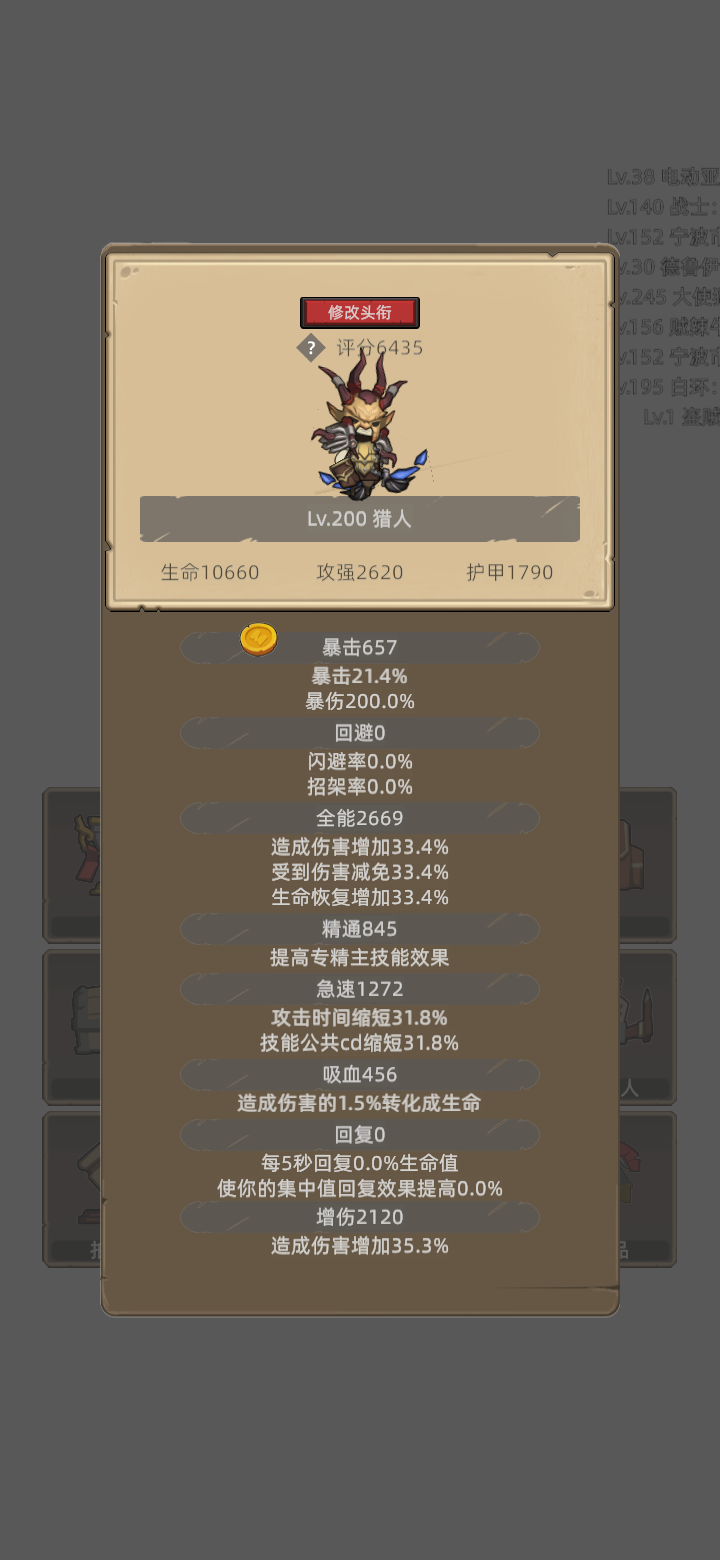Tap the 攻强2620 stat
The height and width of the screenshot is (1560, 720).
pyautogui.click(x=360, y=572)
